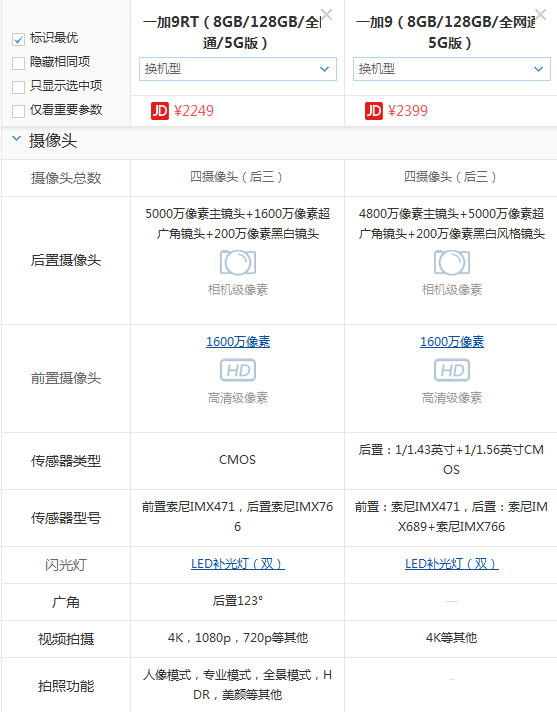Click 相机级像素 label under 一加9

(452, 289)
